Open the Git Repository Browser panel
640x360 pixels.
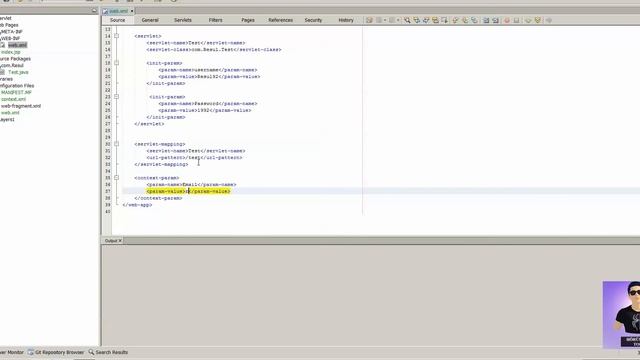(x=59, y=352)
